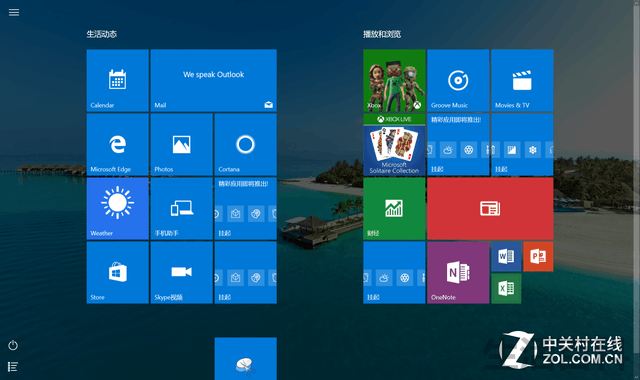
Task: Open the Xbox tile with avatars
Action: click(394, 80)
